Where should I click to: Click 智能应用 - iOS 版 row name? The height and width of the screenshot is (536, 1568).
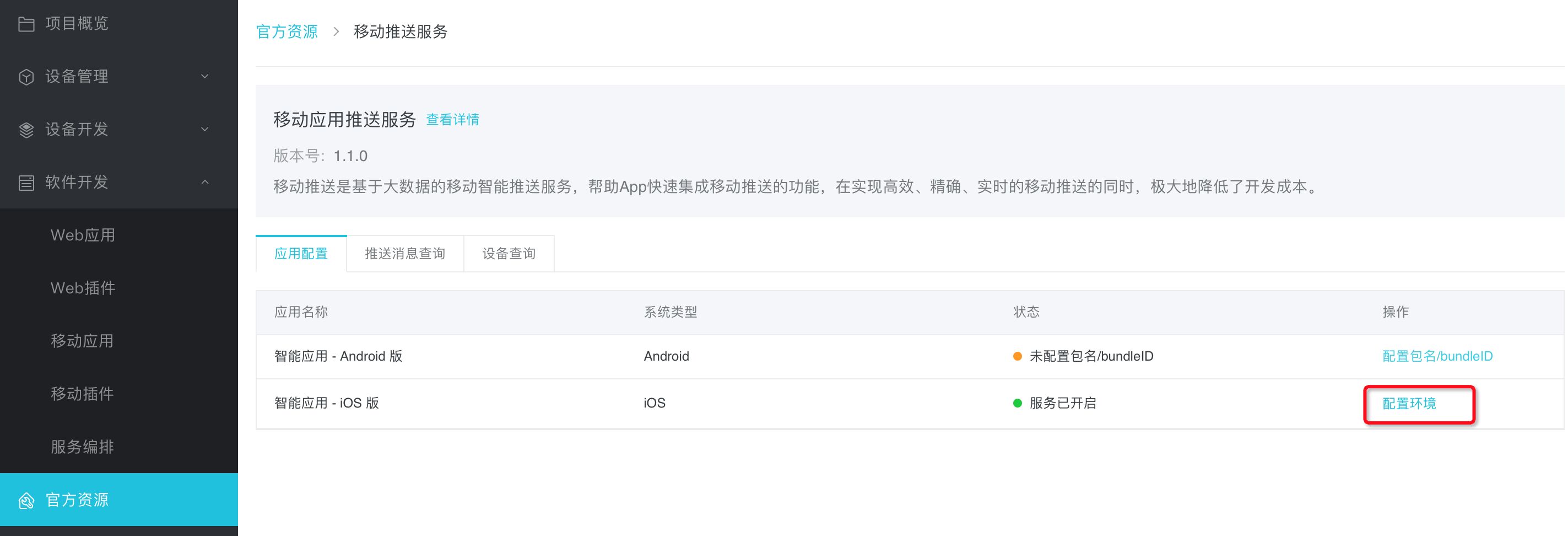pyautogui.click(x=327, y=403)
